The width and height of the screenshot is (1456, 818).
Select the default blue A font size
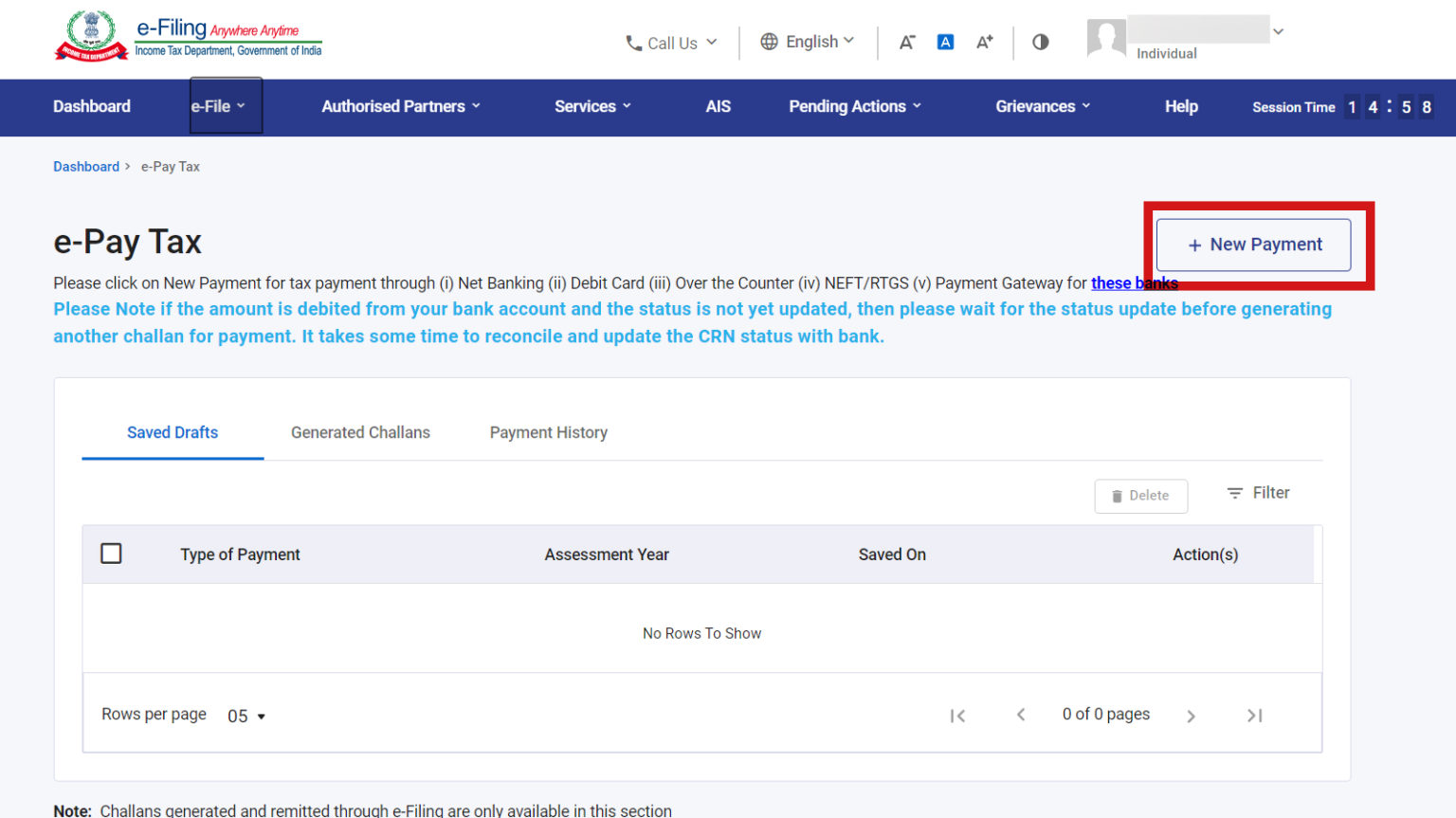point(945,42)
